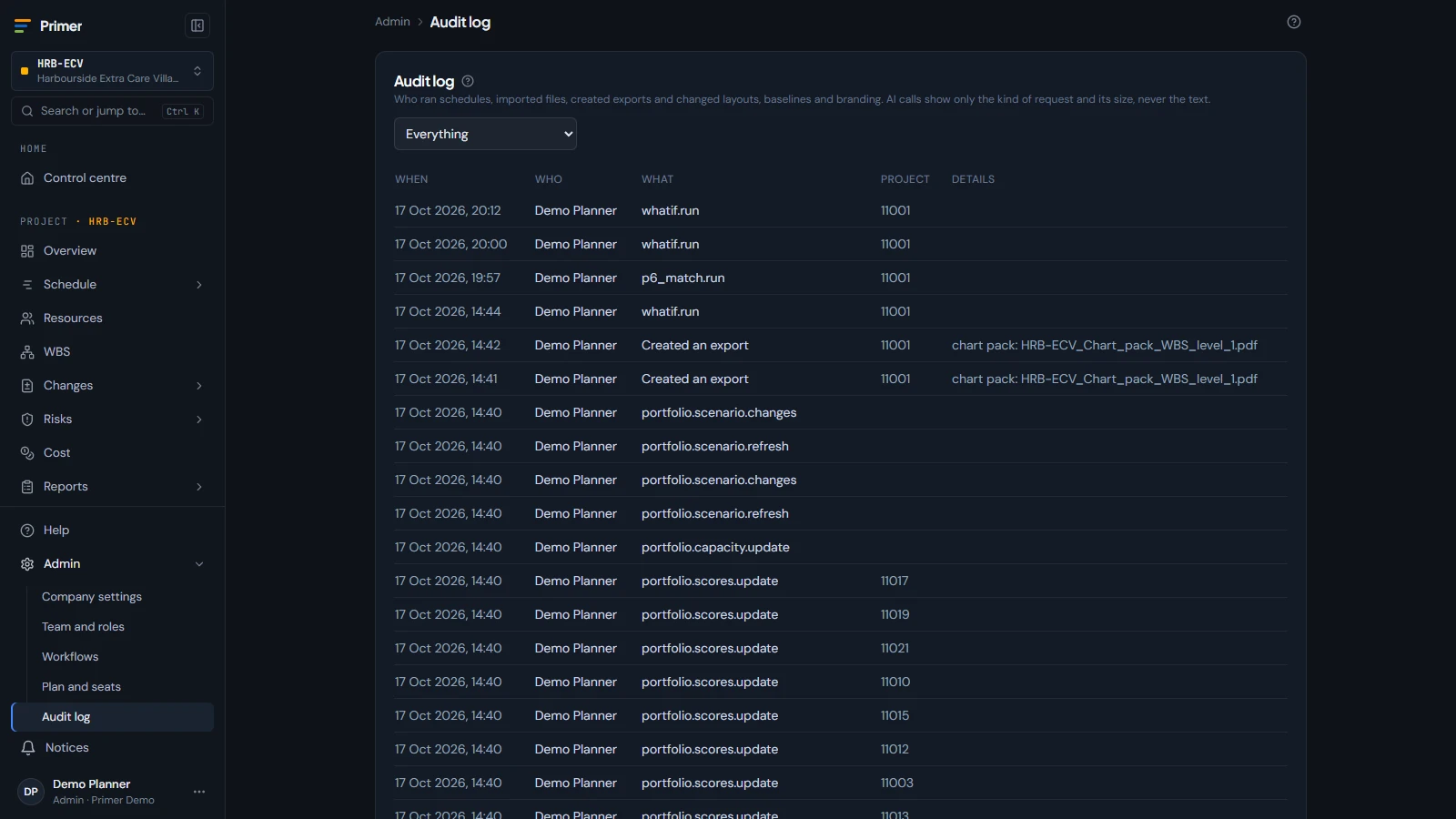Click the Control centre home icon
This screenshot has width=1456, height=819.
pyautogui.click(x=27, y=178)
